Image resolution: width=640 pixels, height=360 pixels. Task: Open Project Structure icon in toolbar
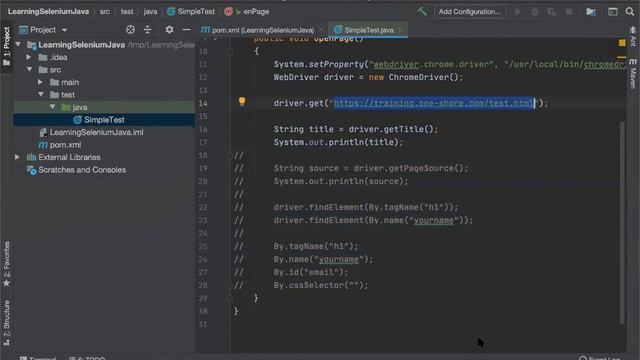(591, 12)
